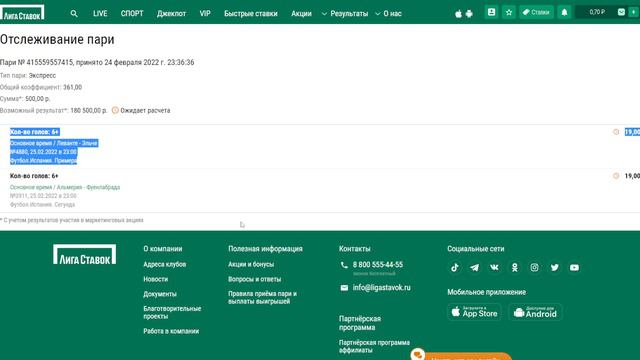The width and height of the screenshot is (640, 360).
Task: Open the LIVE menu item
Action: [100, 13]
